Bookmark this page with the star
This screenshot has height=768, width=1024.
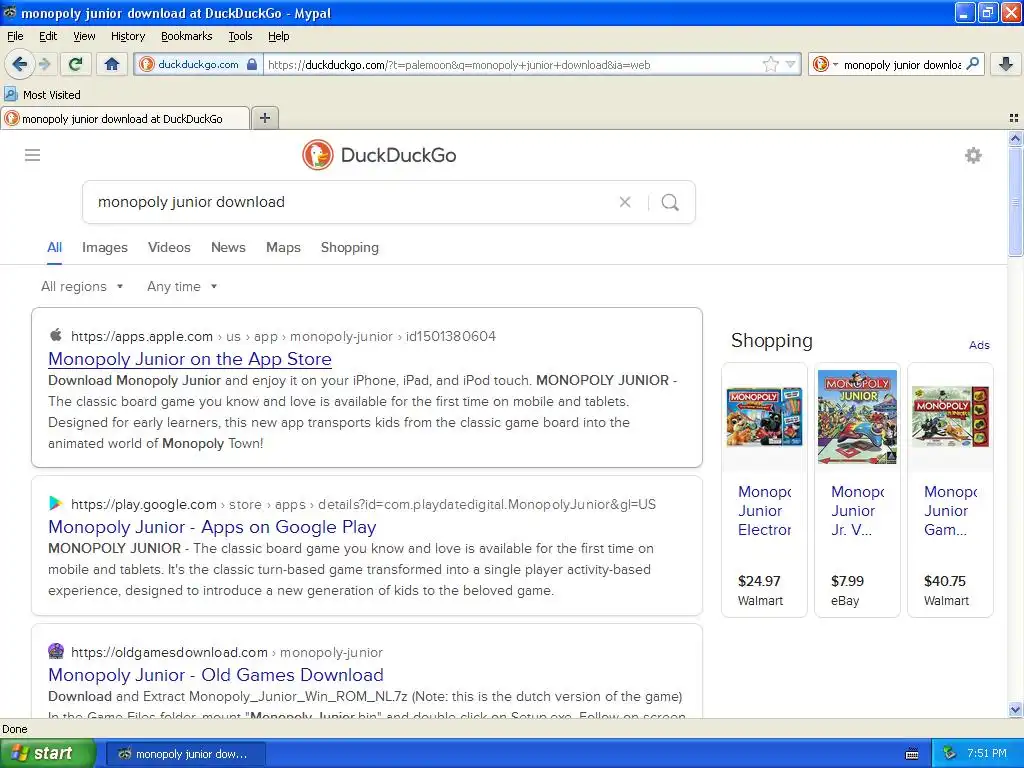pyautogui.click(x=771, y=65)
